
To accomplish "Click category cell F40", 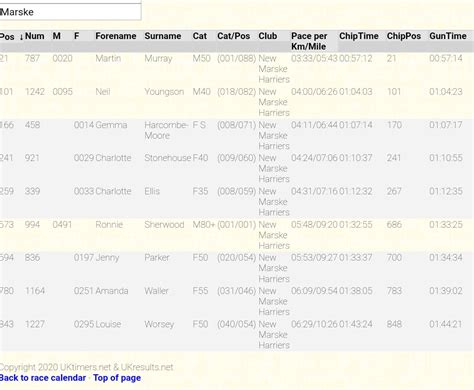I will (200, 158).
